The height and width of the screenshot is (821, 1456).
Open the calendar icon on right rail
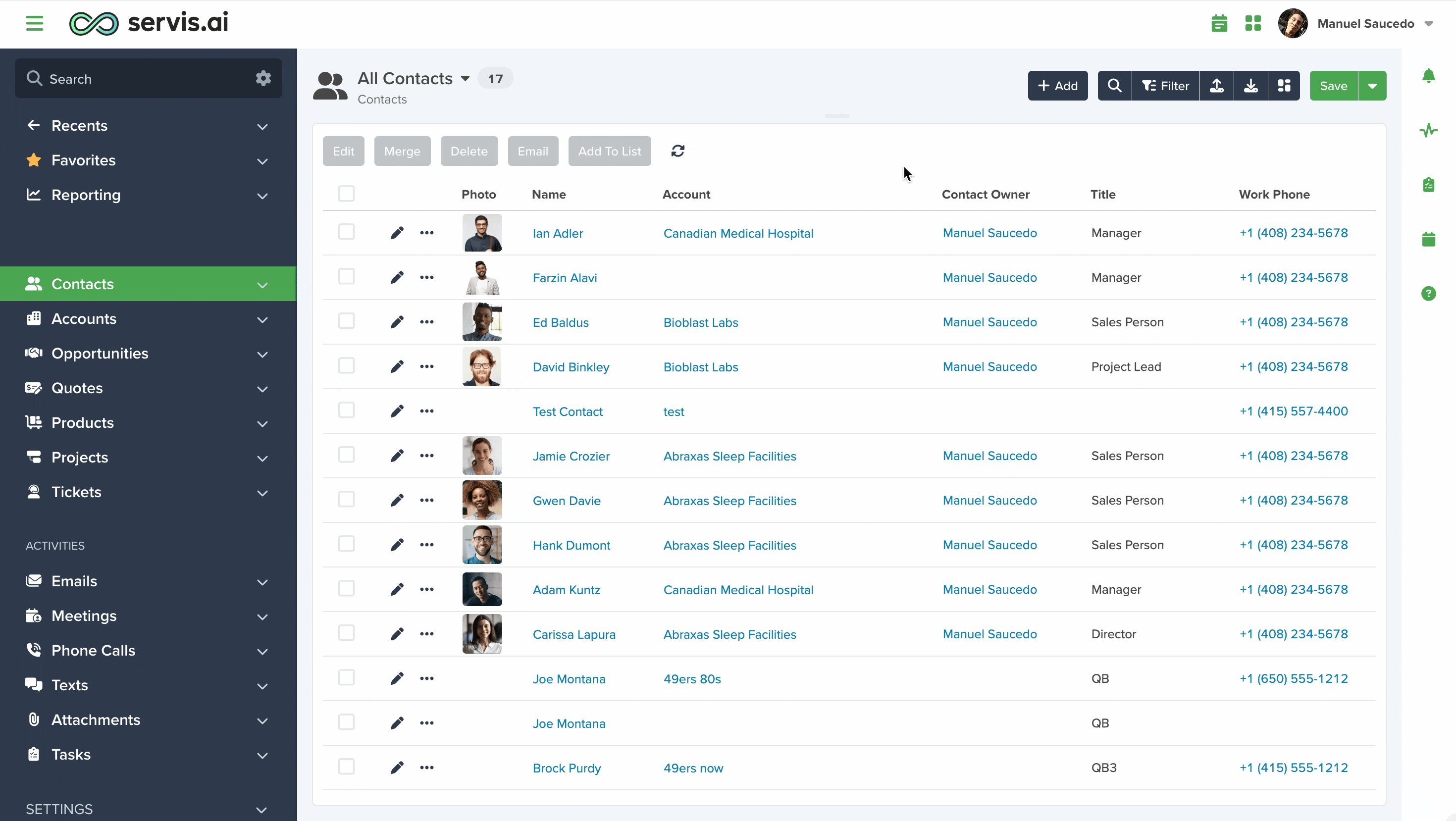(1428, 239)
